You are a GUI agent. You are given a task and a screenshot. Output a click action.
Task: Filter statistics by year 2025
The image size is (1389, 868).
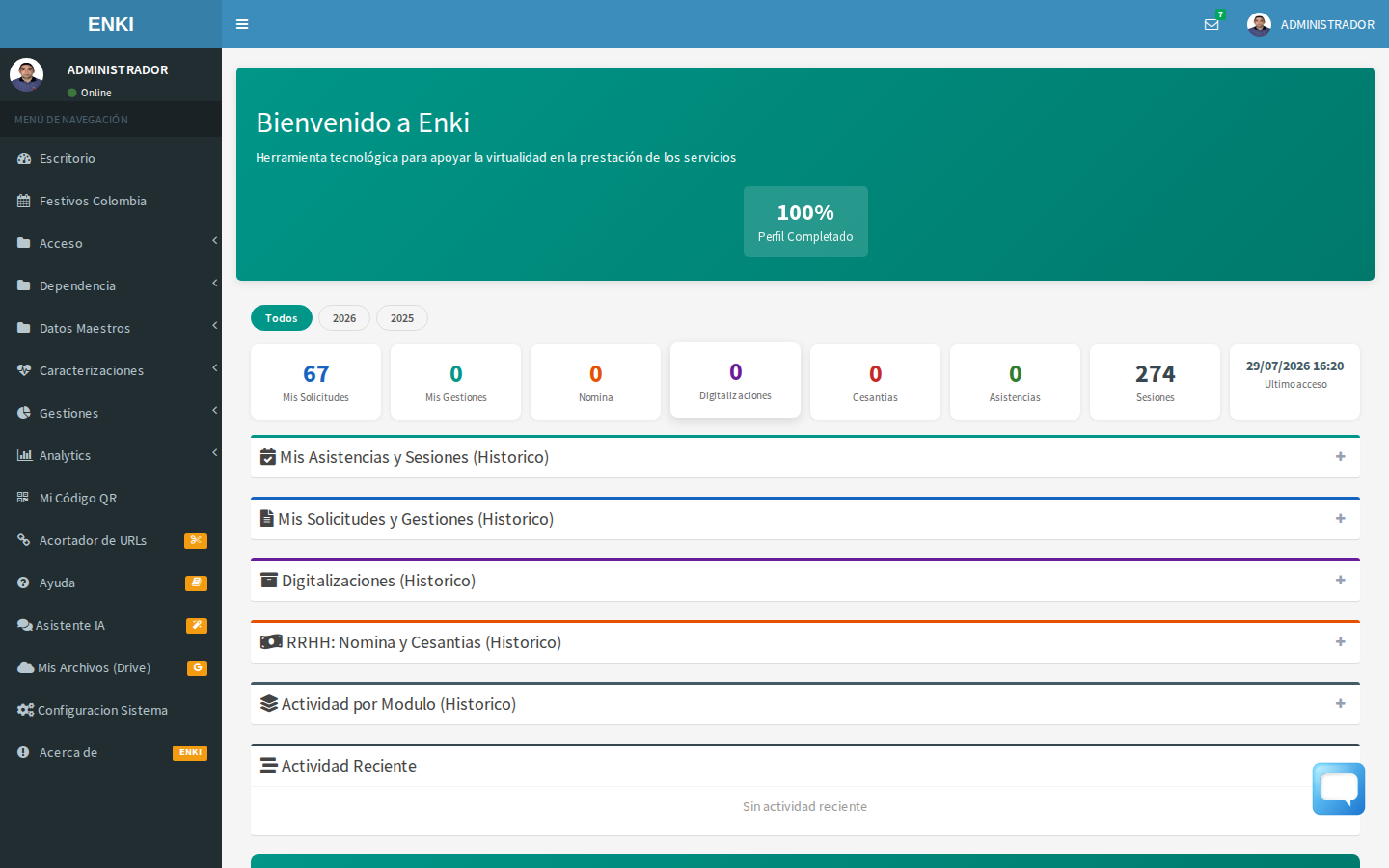pos(402,318)
